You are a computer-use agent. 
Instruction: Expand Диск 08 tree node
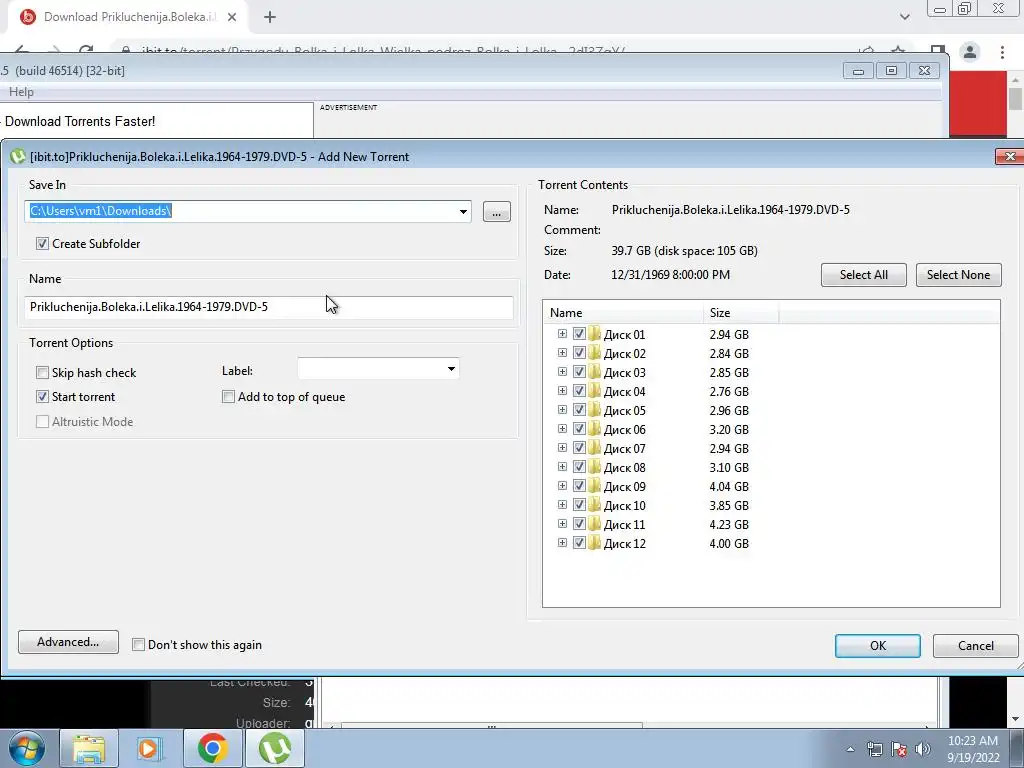point(562,466)
